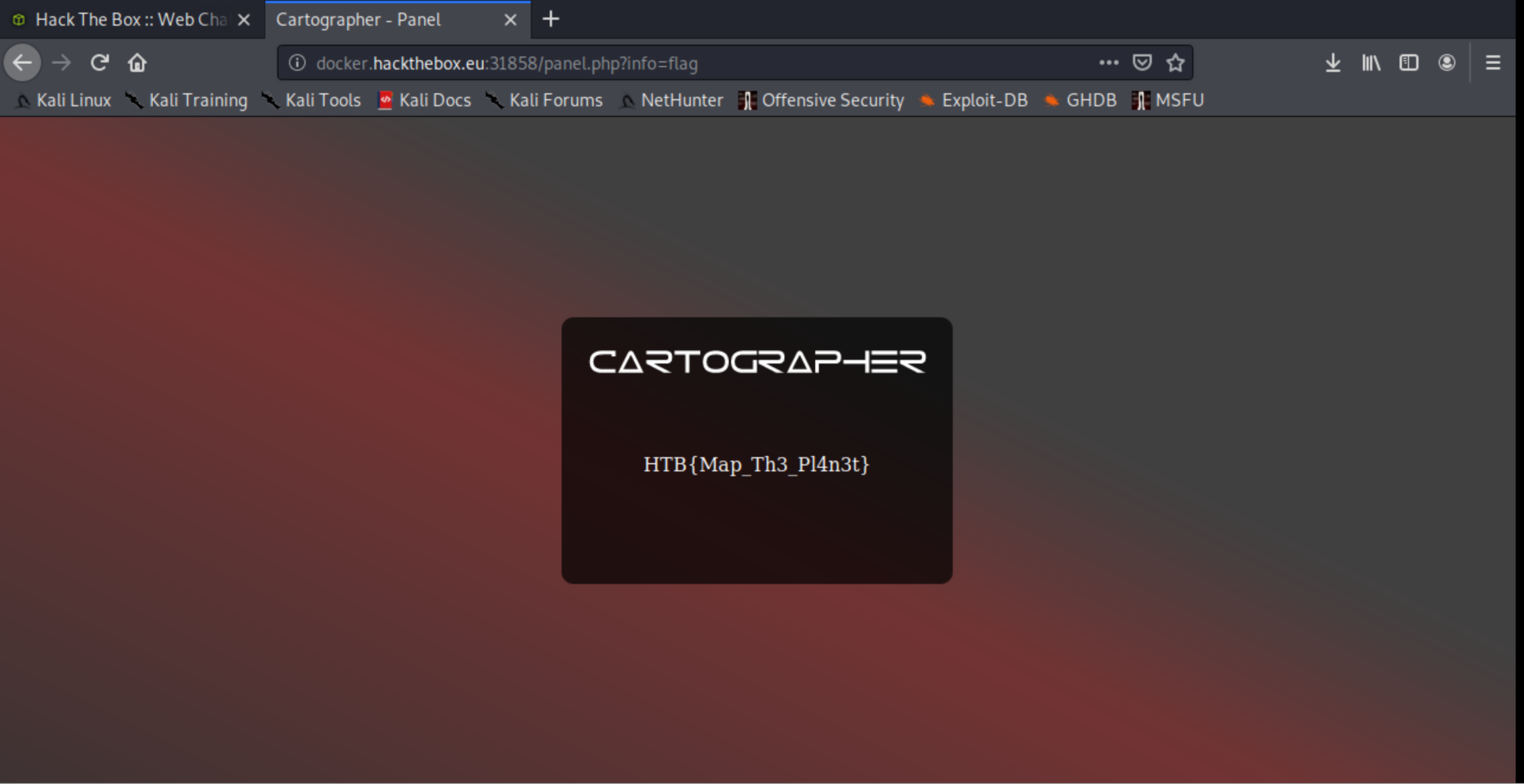This screenshot has height=784, width=1524.
Task: Open the Library menu
Action: pos(1371,63)
